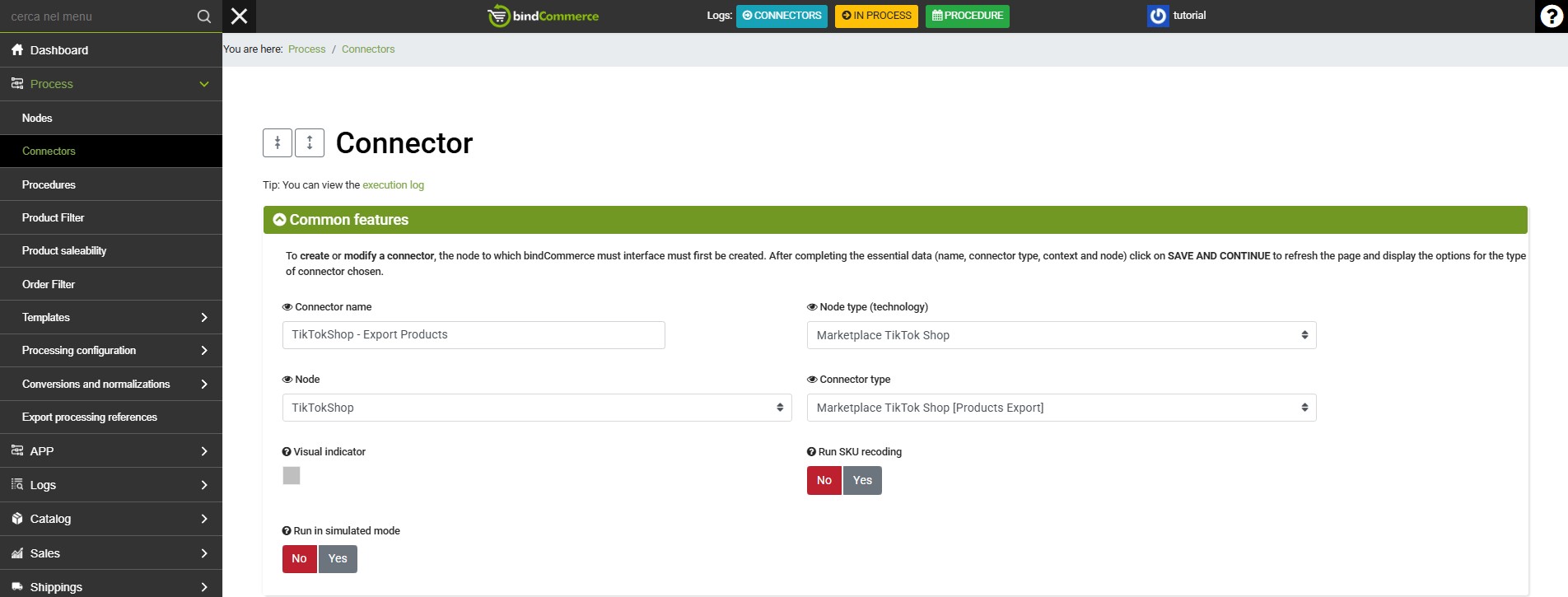The width and height of the screenshot is (1568, 597).
Task: Open the Node type (technology) dropdown
Action: click(x=1062, y=335)
